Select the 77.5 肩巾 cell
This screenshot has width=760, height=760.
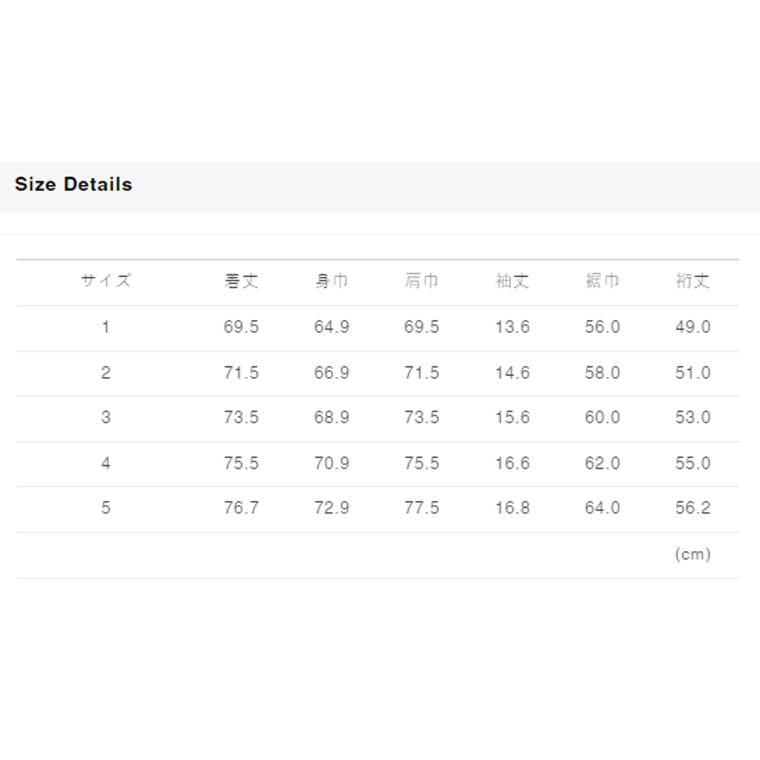[421, 508]
